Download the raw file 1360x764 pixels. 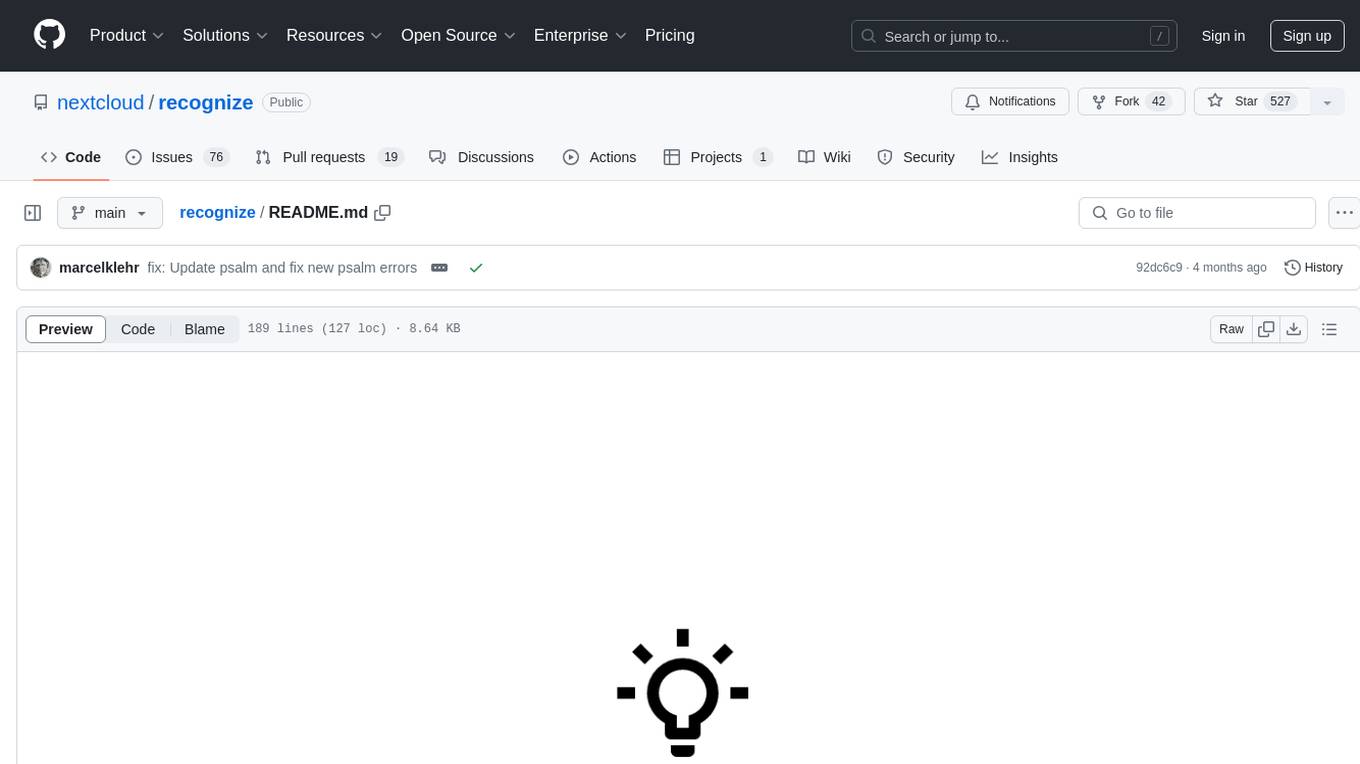coord(1293,329)
